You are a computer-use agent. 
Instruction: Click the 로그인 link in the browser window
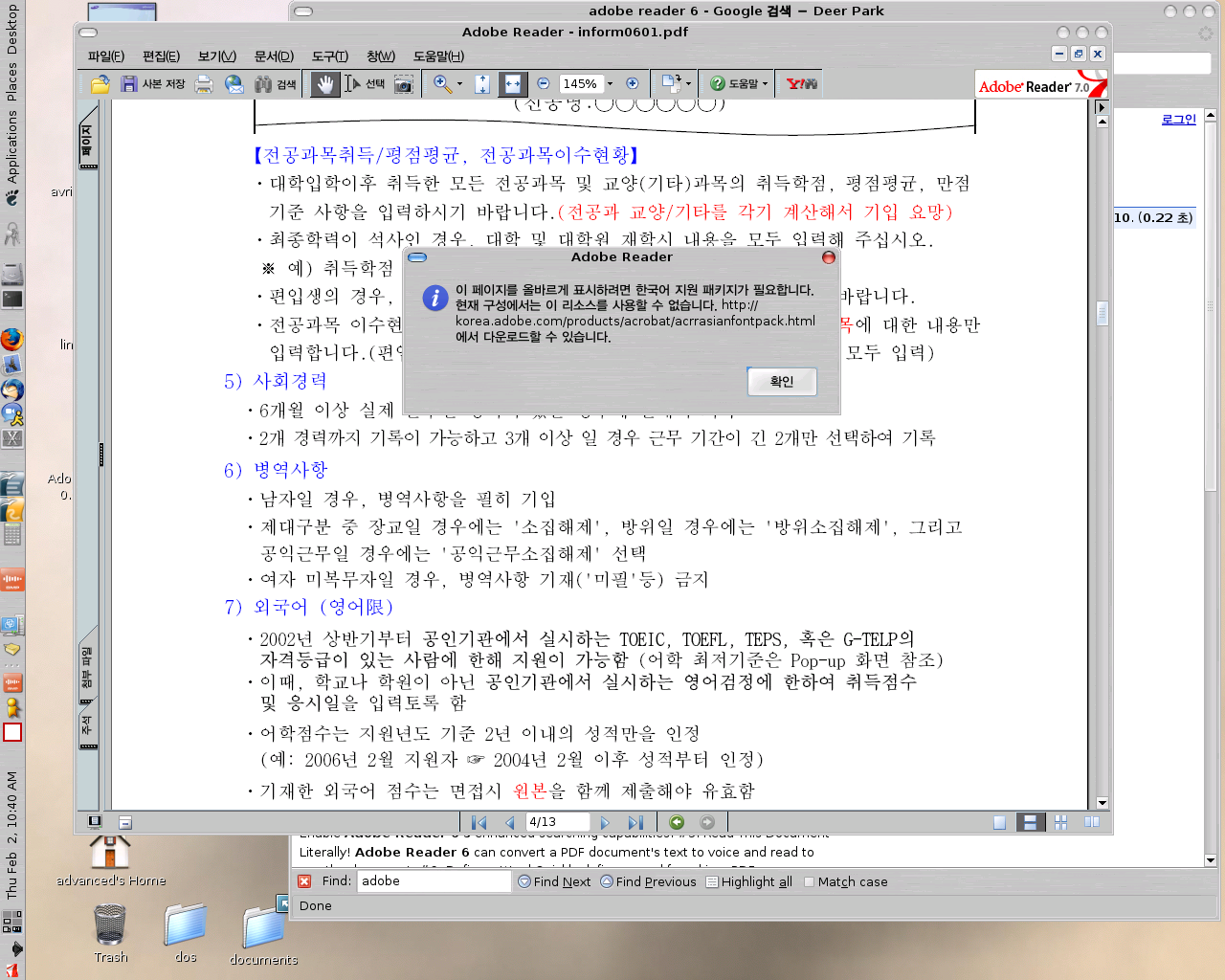click(x=1178, y=120)
